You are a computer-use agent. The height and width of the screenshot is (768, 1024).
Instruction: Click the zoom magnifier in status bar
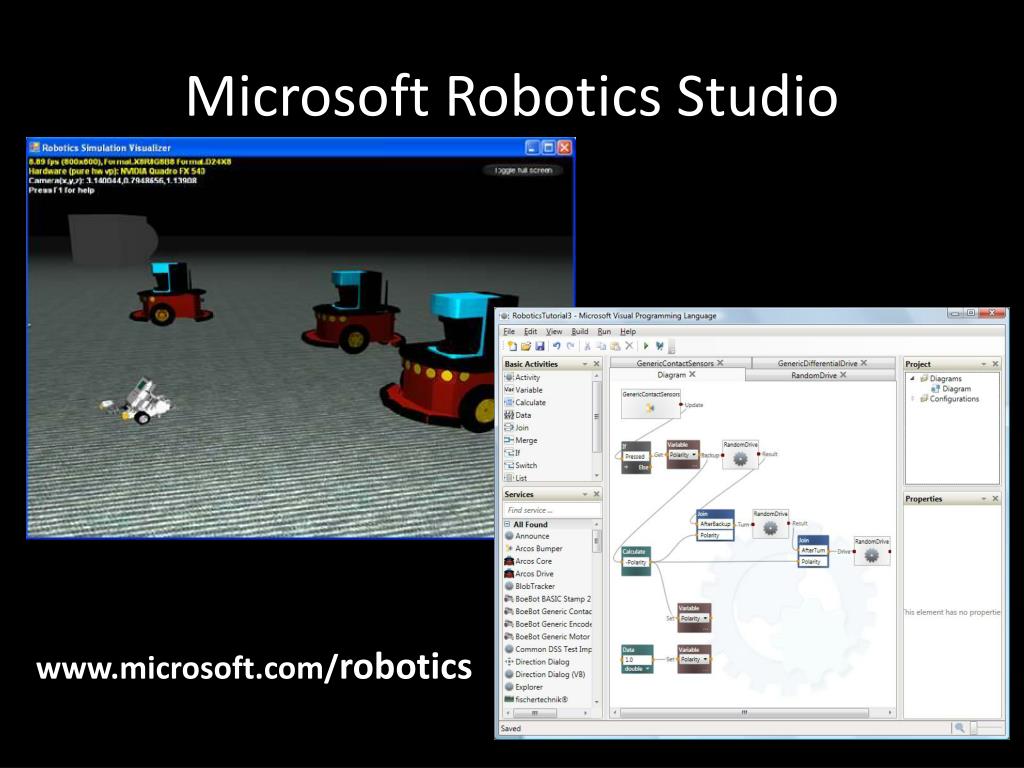click(x=959, y=728)
